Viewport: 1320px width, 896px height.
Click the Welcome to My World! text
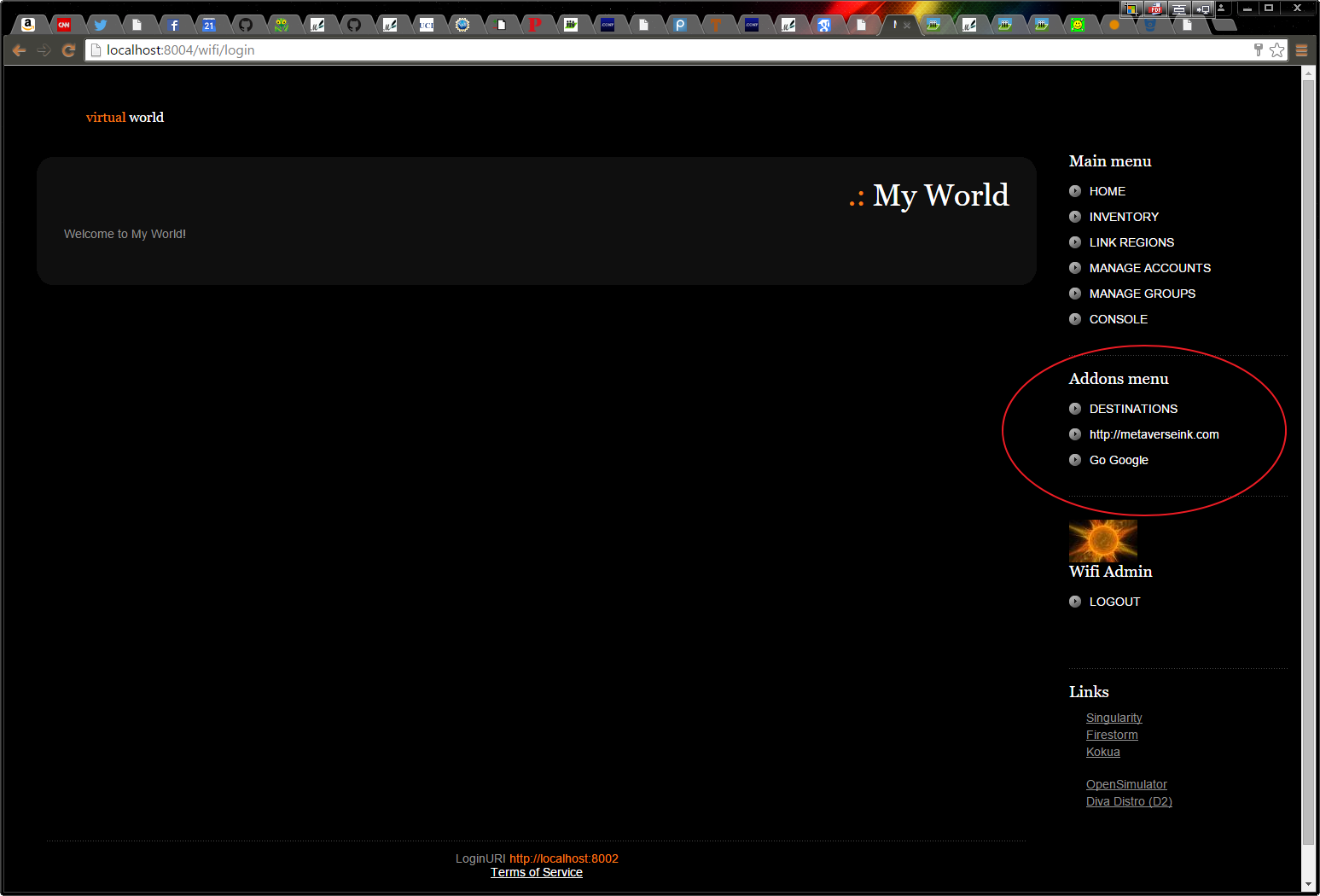coord(125,234)
